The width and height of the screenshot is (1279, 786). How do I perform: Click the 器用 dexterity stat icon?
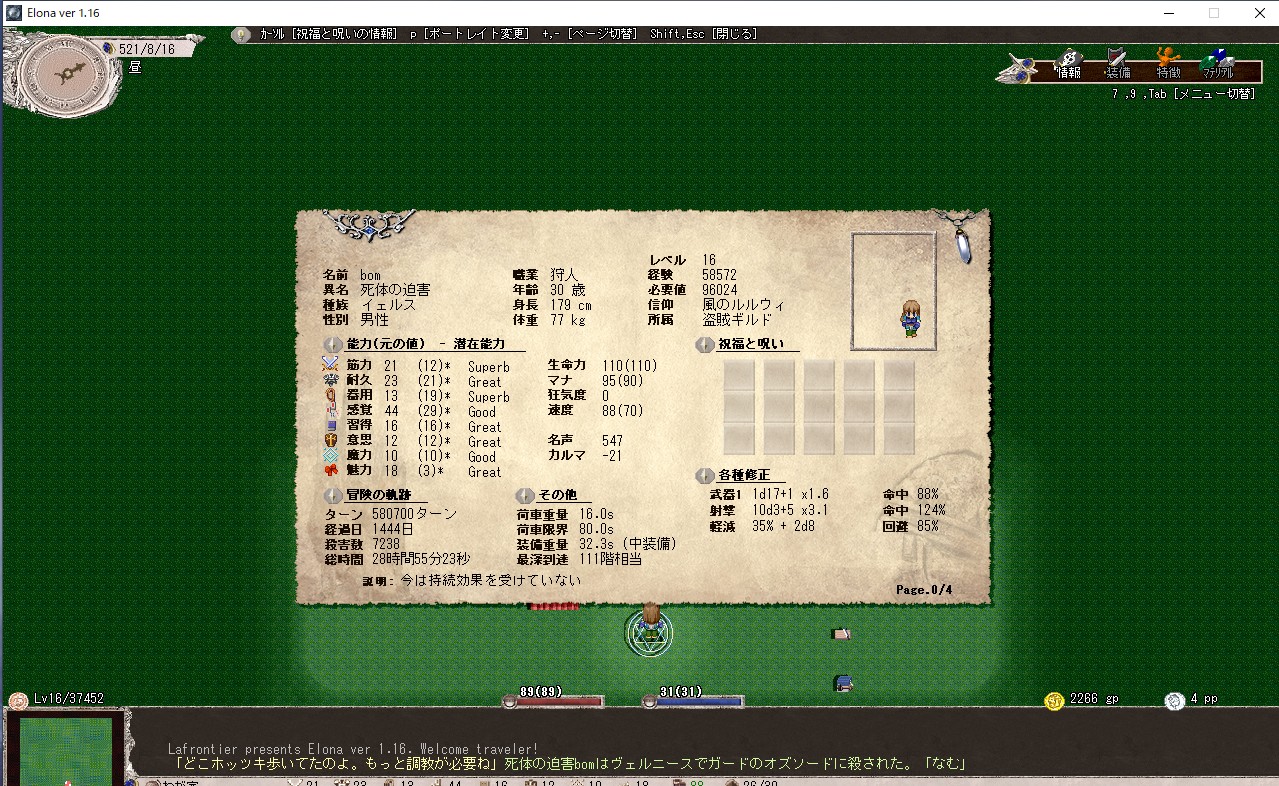coord(331,396)
